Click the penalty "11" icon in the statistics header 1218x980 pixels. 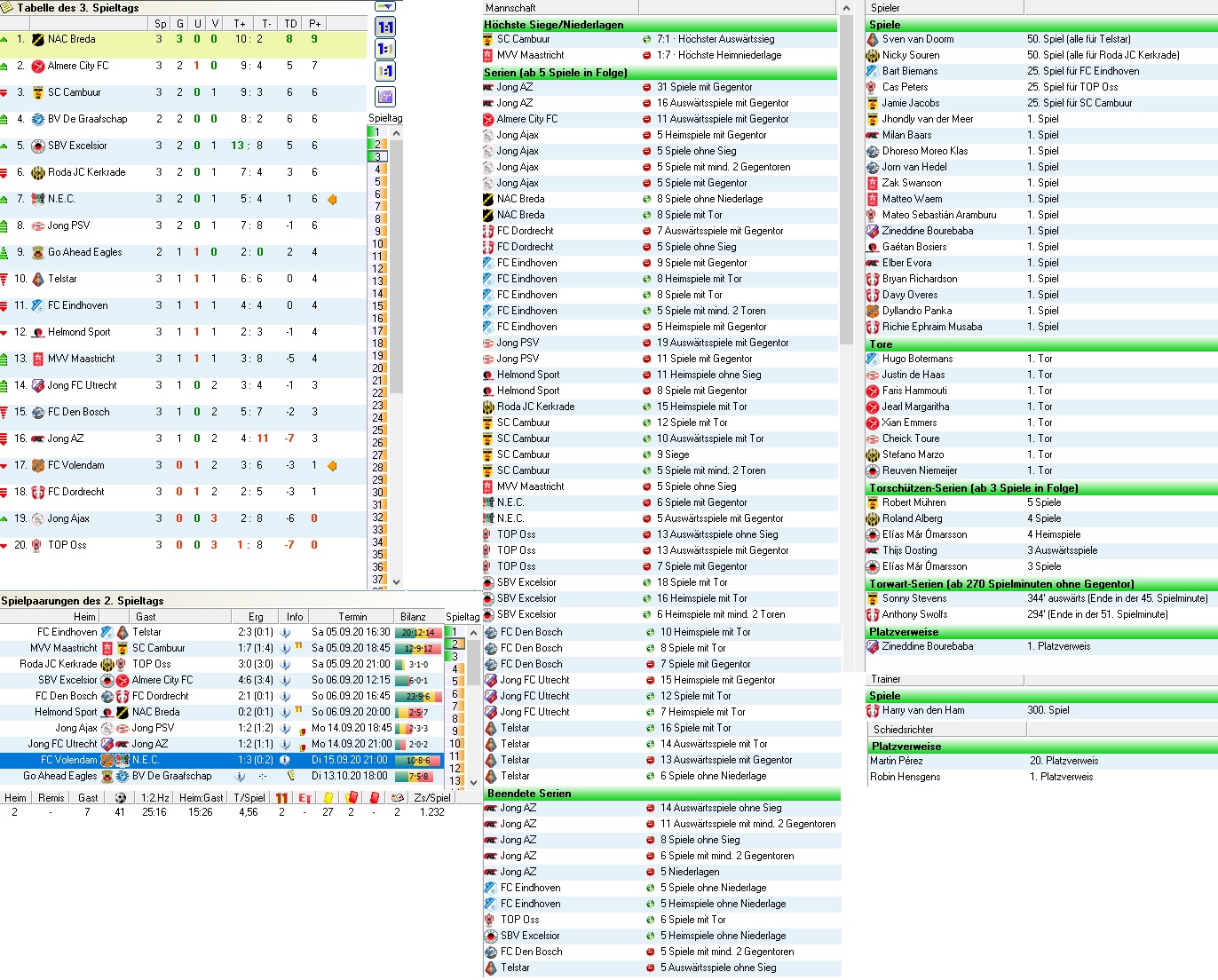(281, 798)
